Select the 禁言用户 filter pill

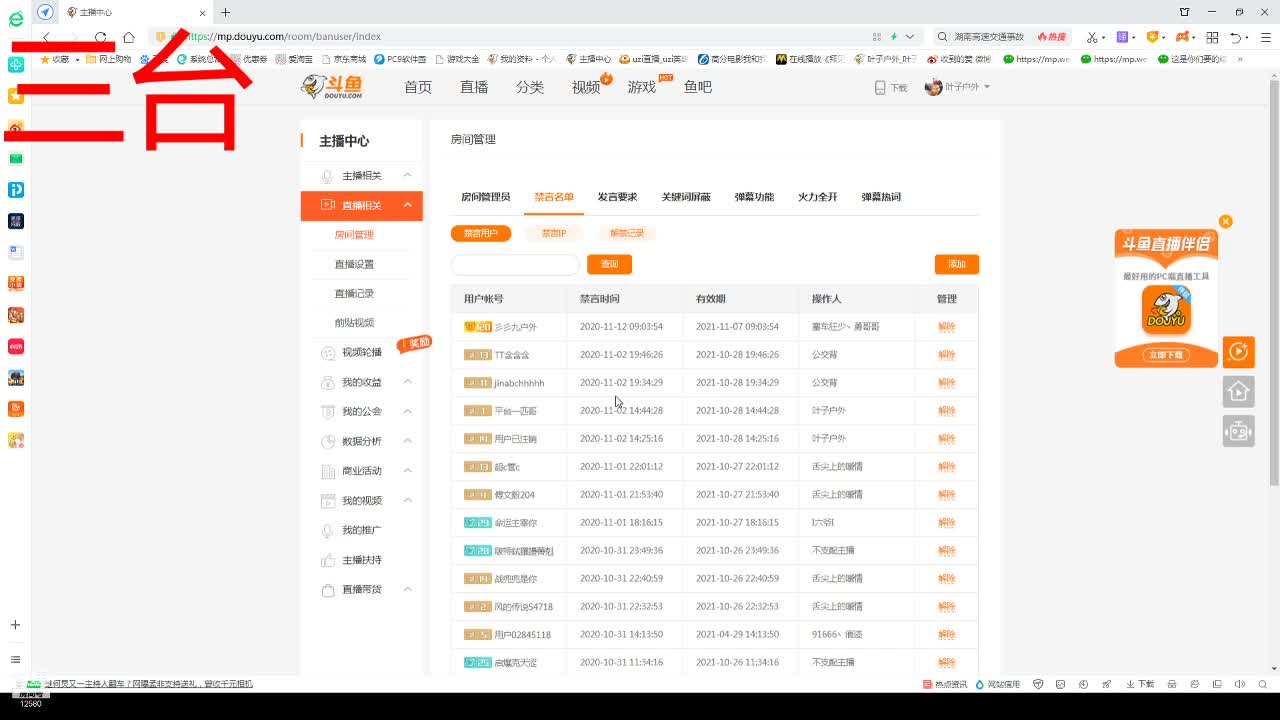[480, 232]
